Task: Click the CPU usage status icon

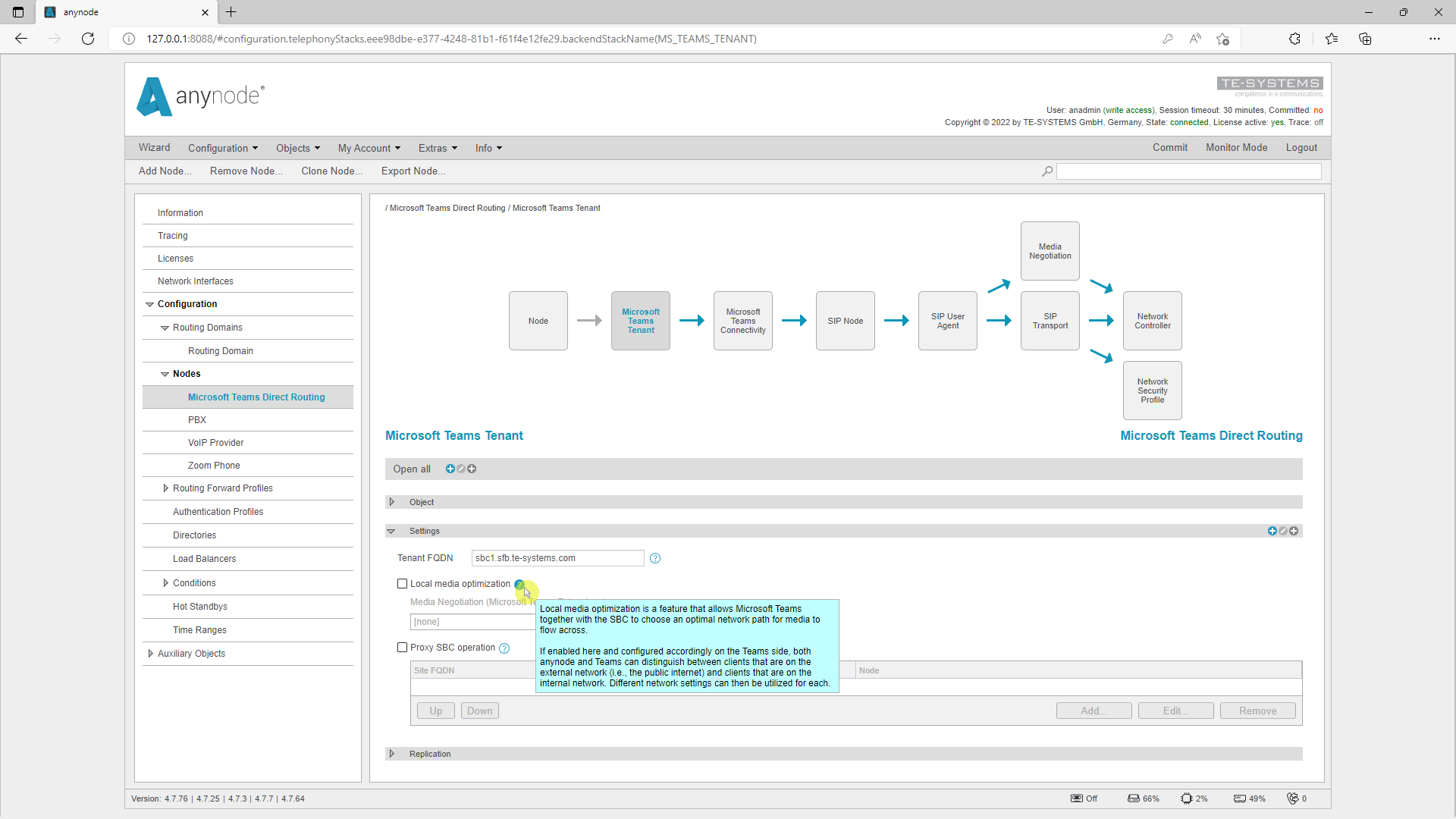Action: coord(1187,799)
